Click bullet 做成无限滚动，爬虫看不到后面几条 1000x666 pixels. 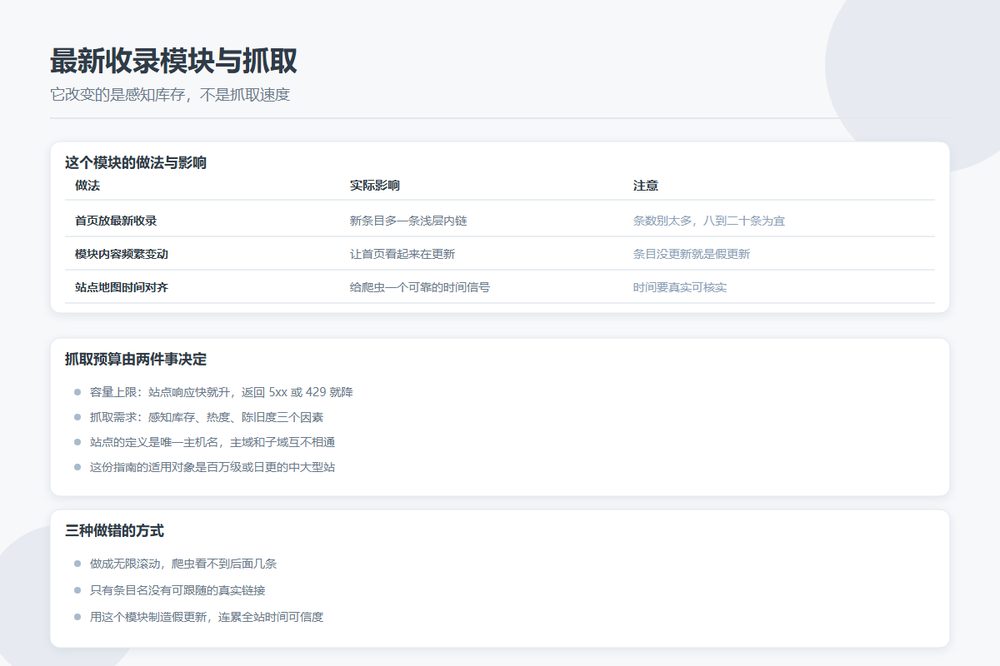(183, 563)
